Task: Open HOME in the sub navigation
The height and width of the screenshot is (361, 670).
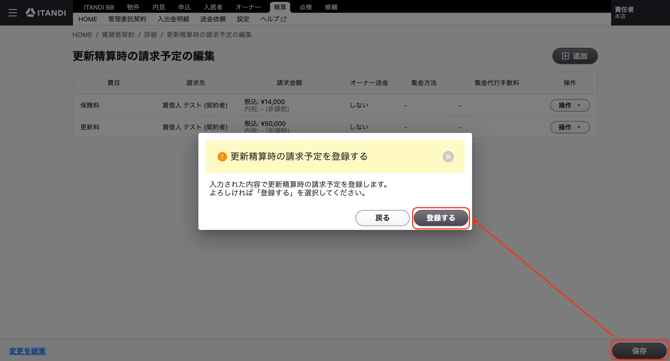Action: tap(88, 19)
